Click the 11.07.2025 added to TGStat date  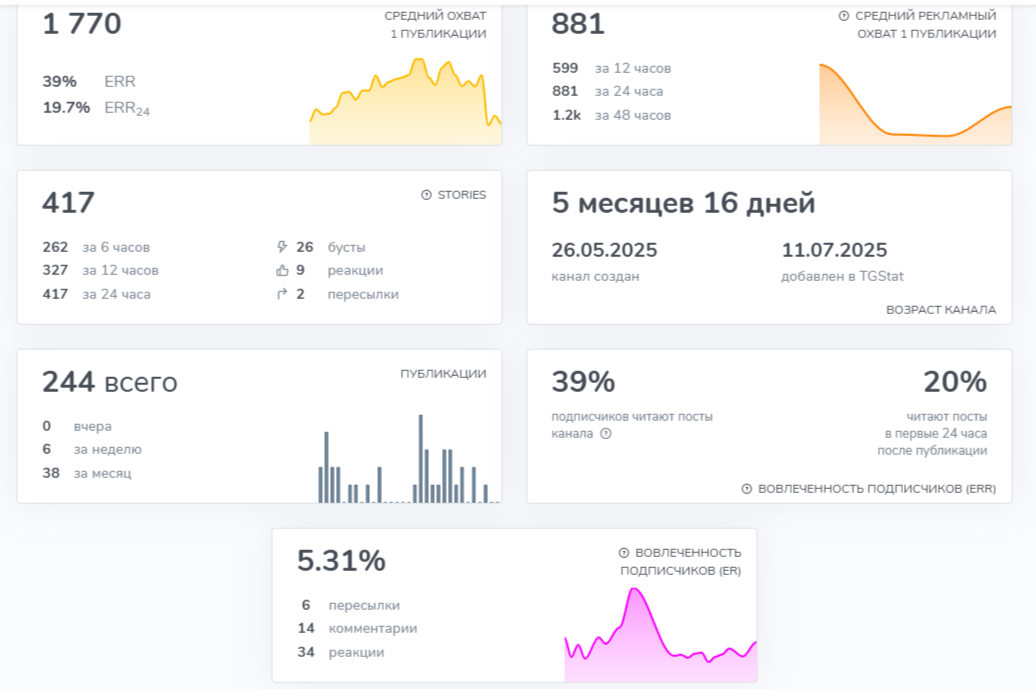[x=834, y=251]
